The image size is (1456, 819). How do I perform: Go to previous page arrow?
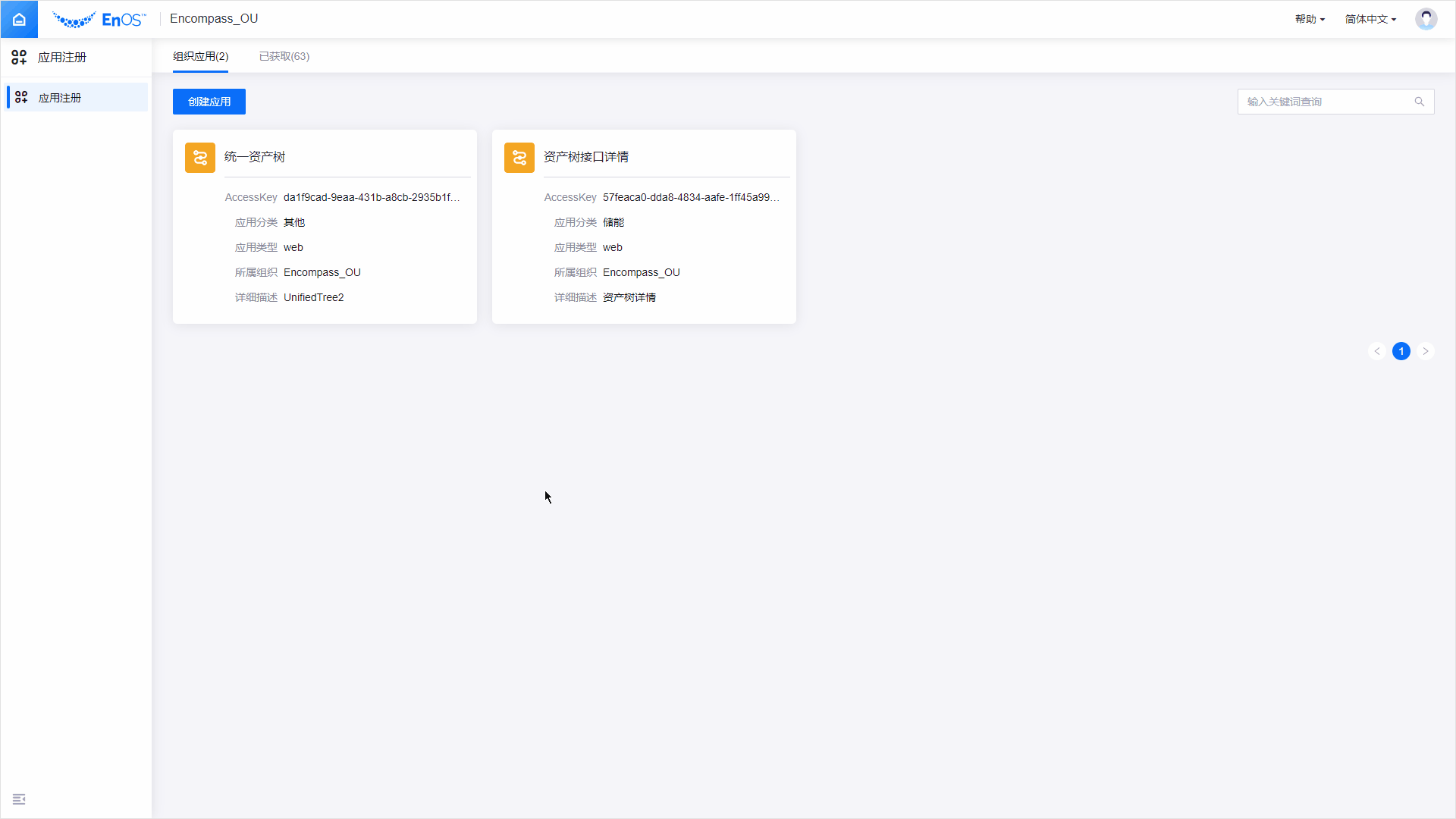pos(1377,351)
